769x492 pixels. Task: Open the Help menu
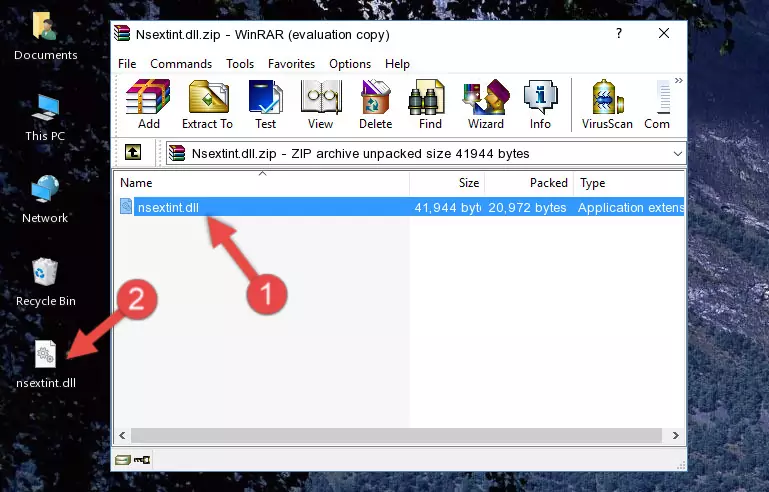coord(397,64)
